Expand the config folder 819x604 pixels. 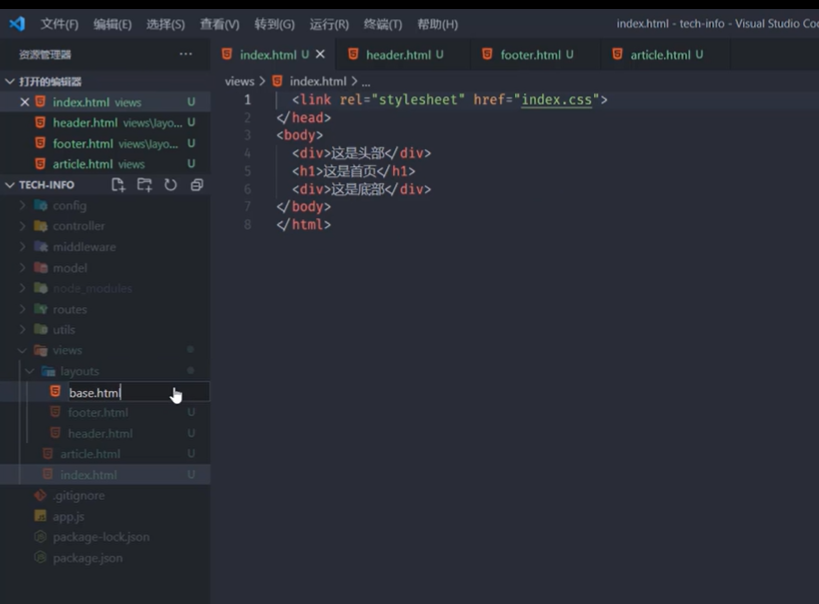click(105, 205)
